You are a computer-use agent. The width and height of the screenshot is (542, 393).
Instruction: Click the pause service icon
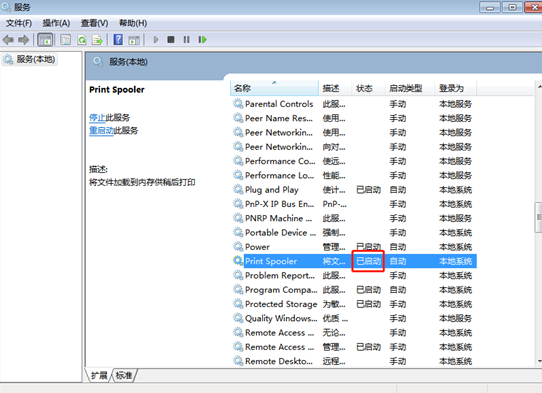point(186,40)
